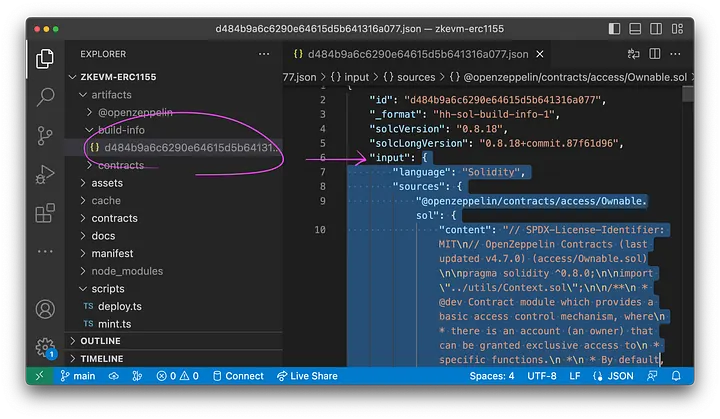Open the Source Control view

pyautogui.click(x=45, y=134)
